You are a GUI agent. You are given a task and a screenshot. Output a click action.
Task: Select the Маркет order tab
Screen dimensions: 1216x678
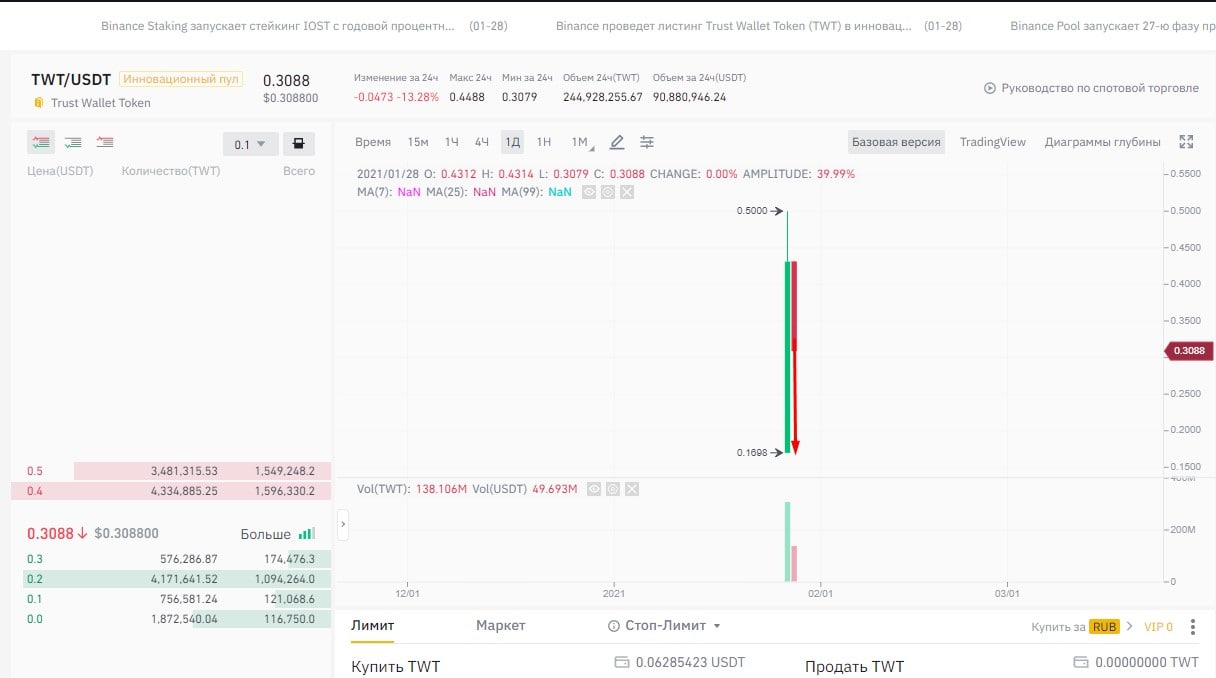tap(501, 626)
